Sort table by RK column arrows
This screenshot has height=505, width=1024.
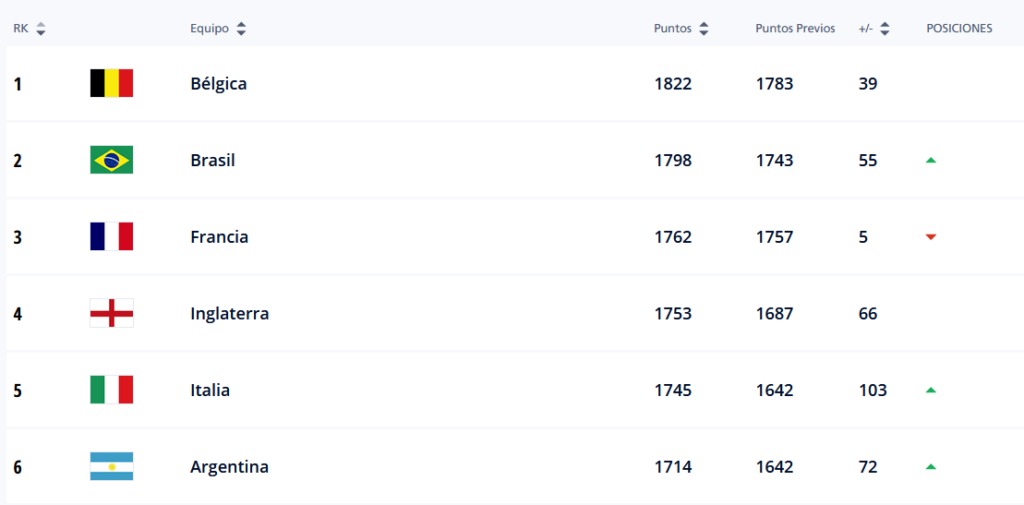[x=41, y=29]
